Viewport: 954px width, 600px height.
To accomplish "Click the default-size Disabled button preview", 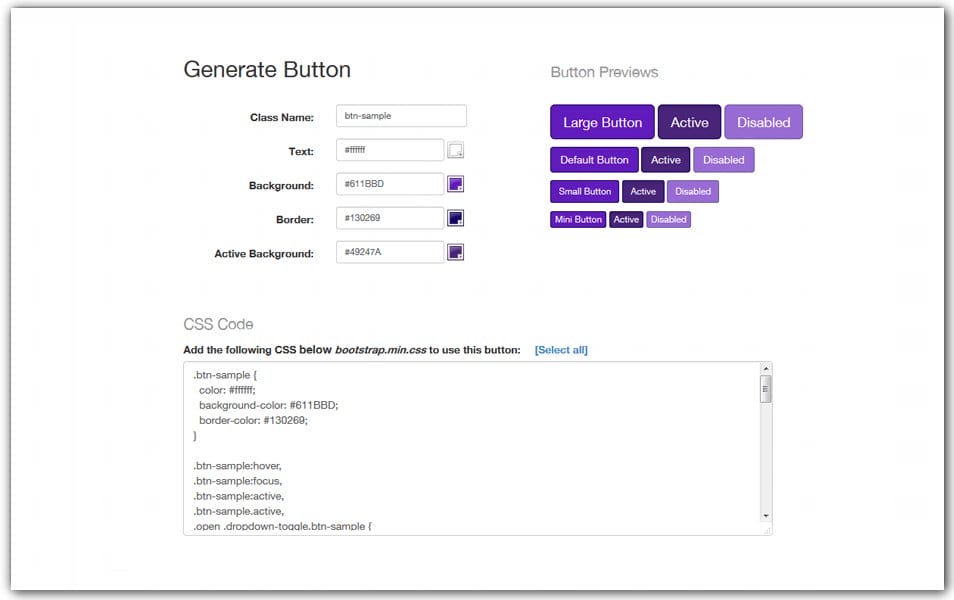I will [x=723, y=159].
